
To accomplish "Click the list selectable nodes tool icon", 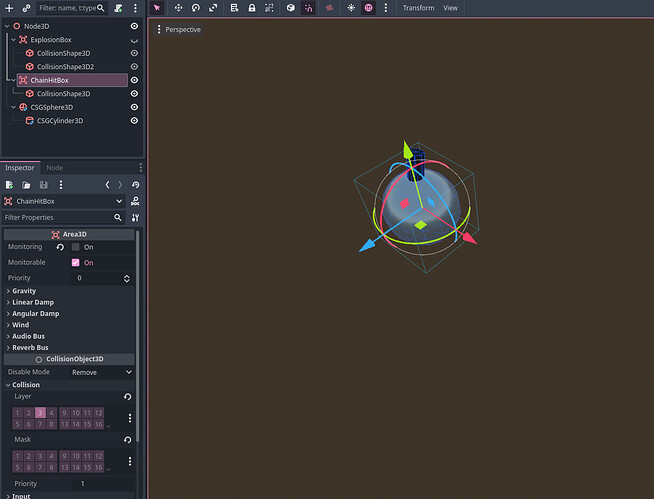I will tap(234, 8).
